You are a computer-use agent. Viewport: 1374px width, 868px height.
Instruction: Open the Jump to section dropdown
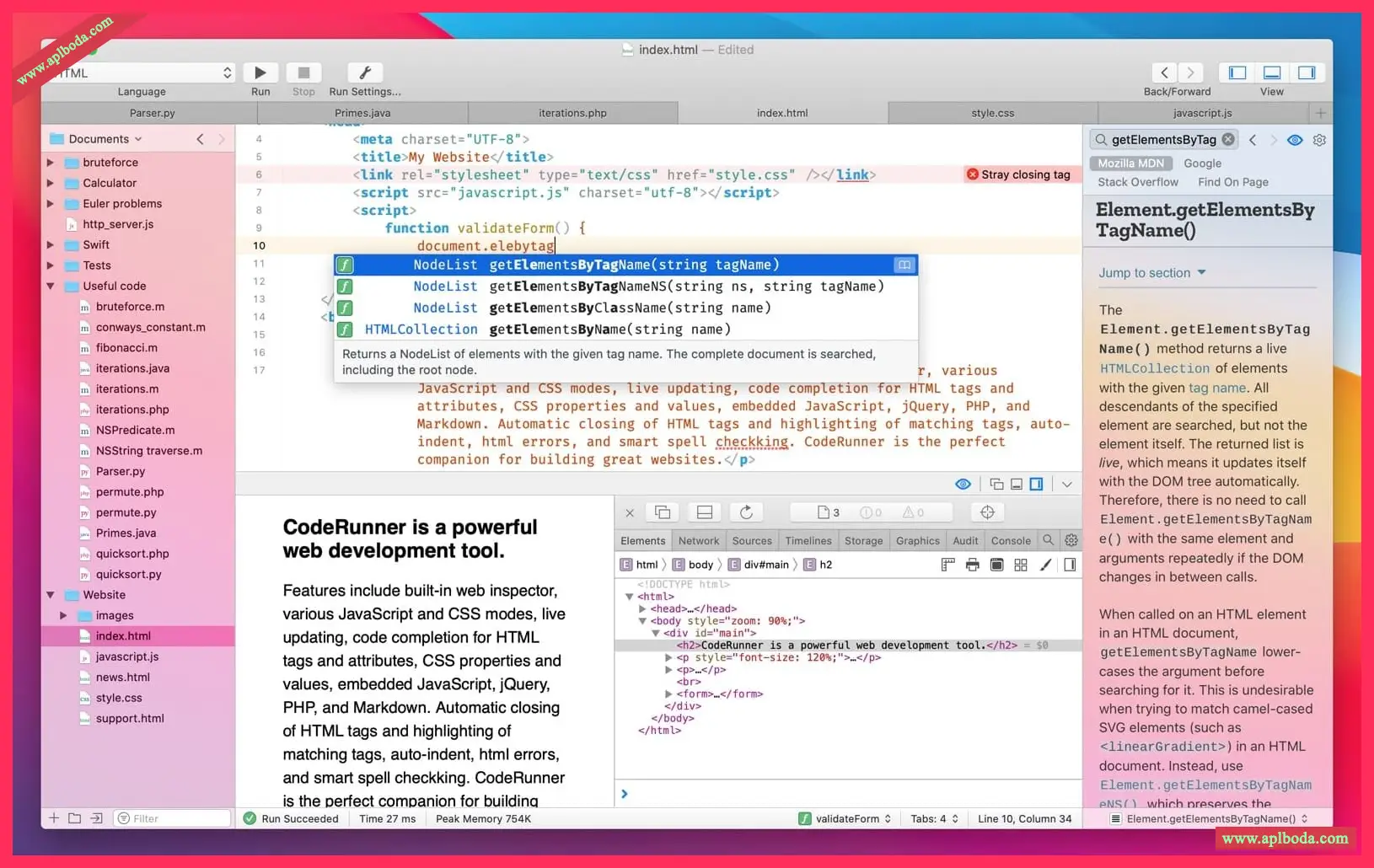(1151, 273)
